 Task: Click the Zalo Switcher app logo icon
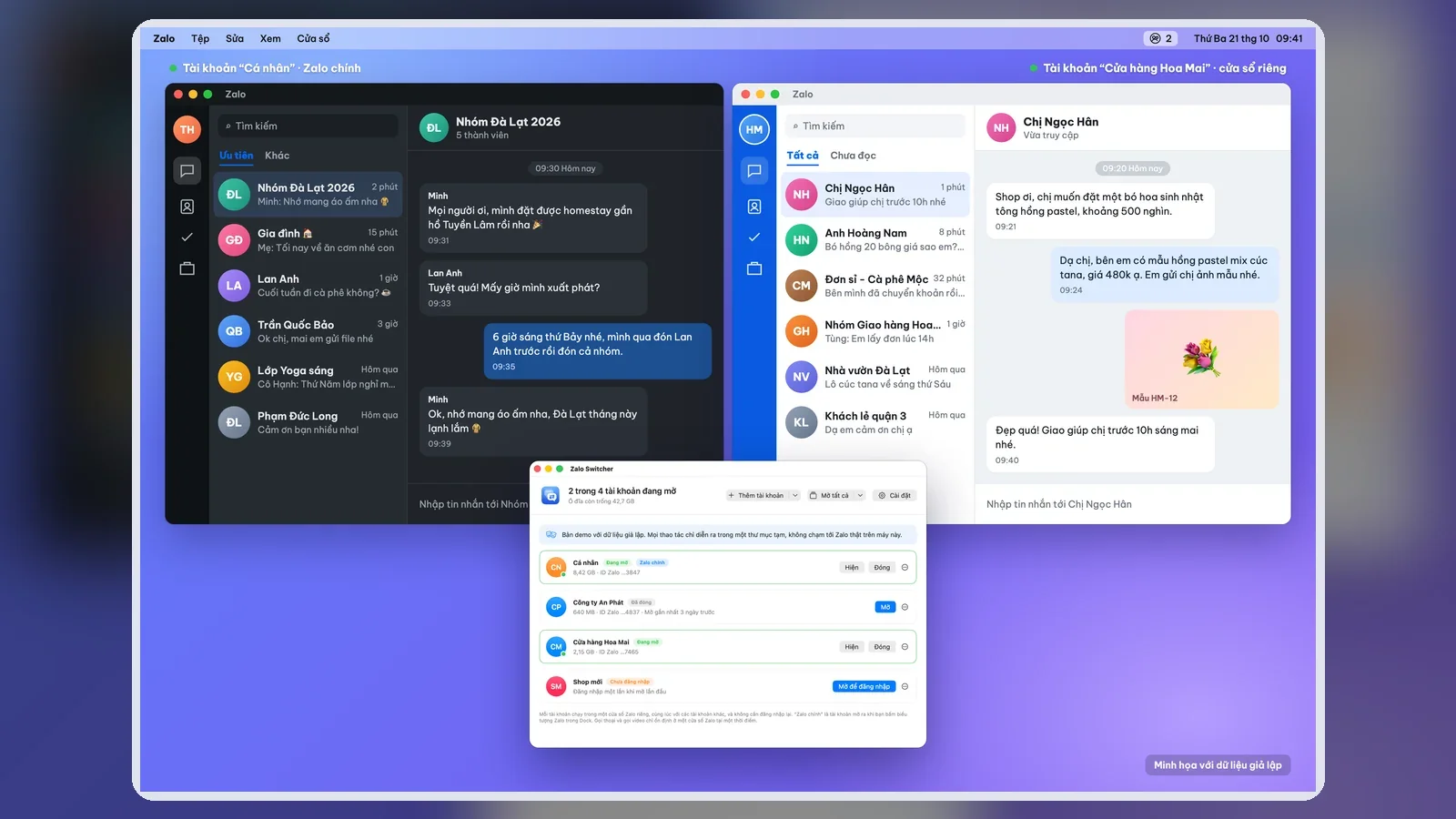click(551, 495)
